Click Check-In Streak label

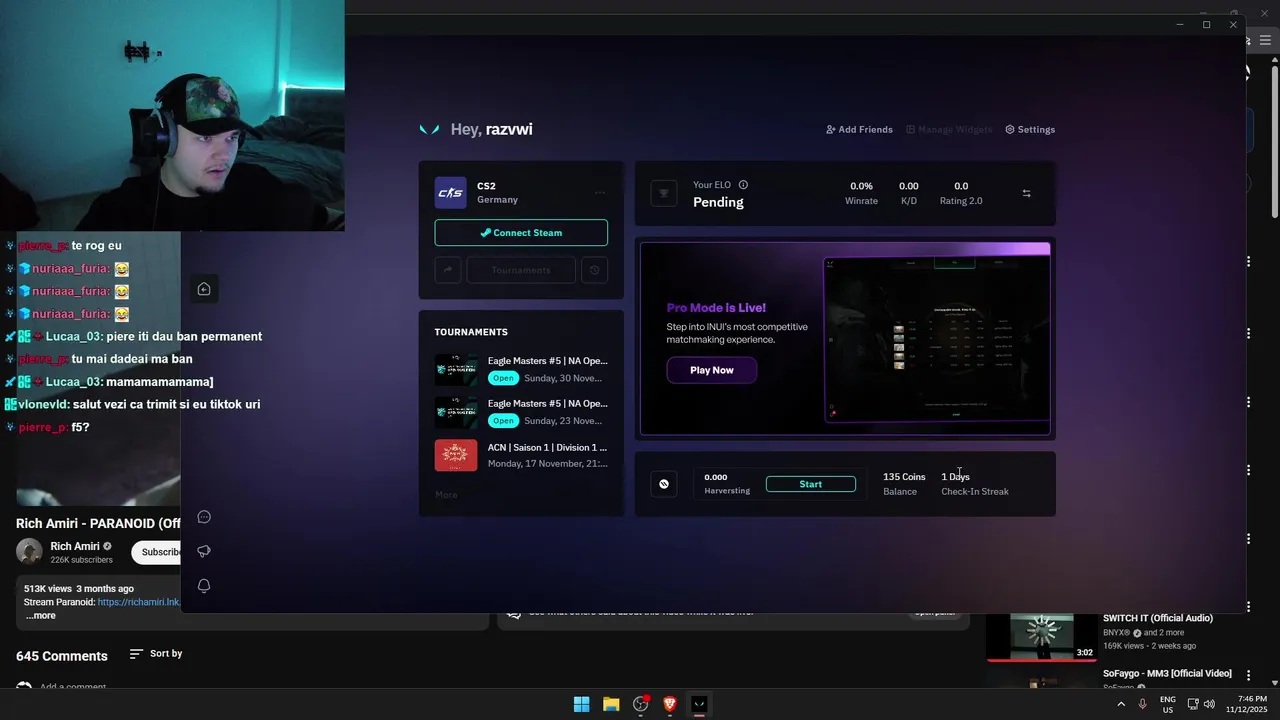[975, 492]
